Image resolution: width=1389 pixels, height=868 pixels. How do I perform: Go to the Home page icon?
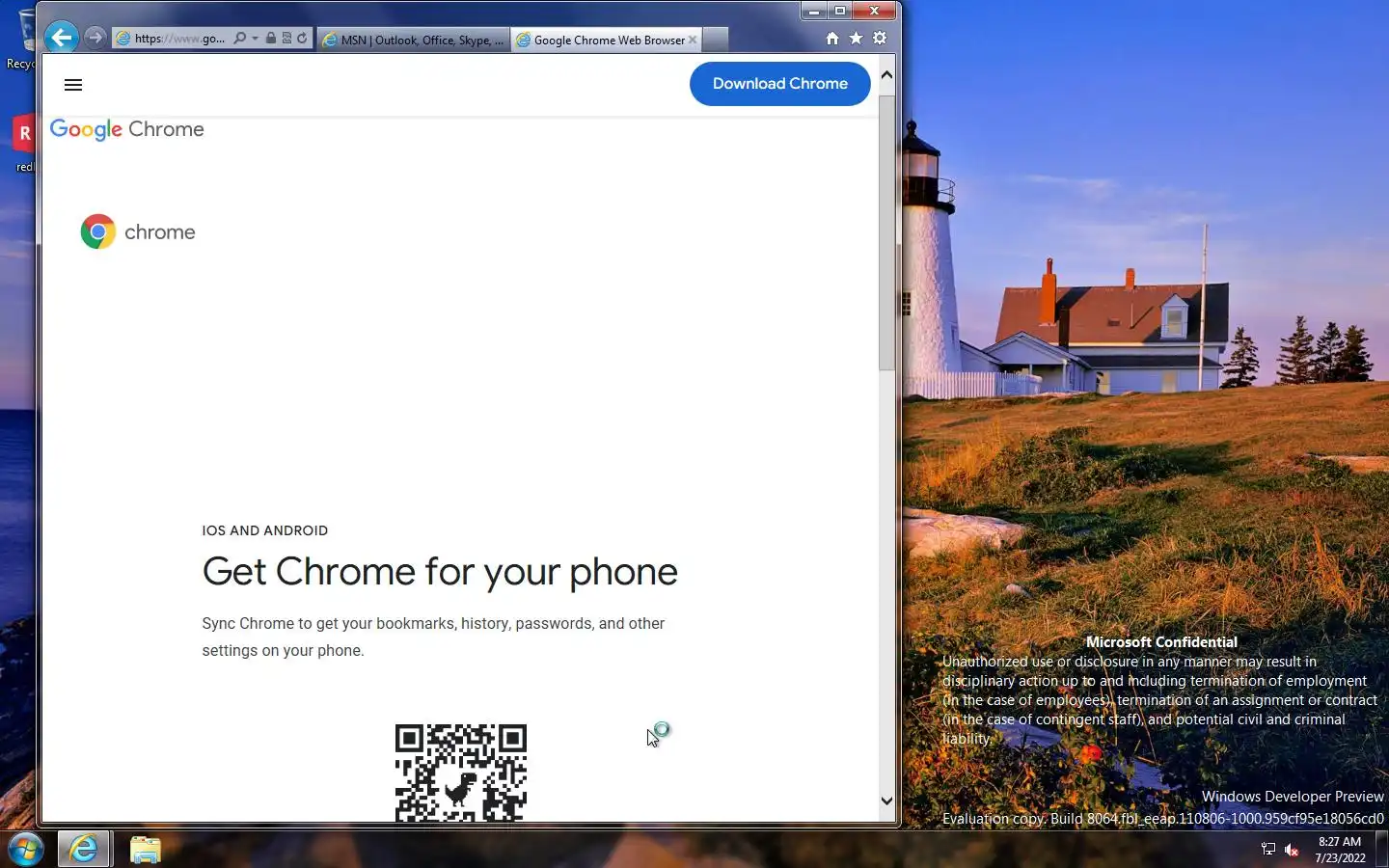(x=832, y=39)
